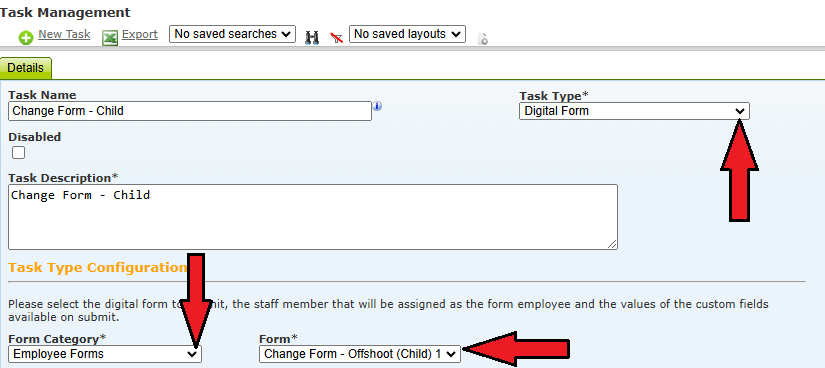This screenshot has width=825, height=368.
Task: Open Form Category dropdown showing Employee Forms
Action: pos(105,354)
